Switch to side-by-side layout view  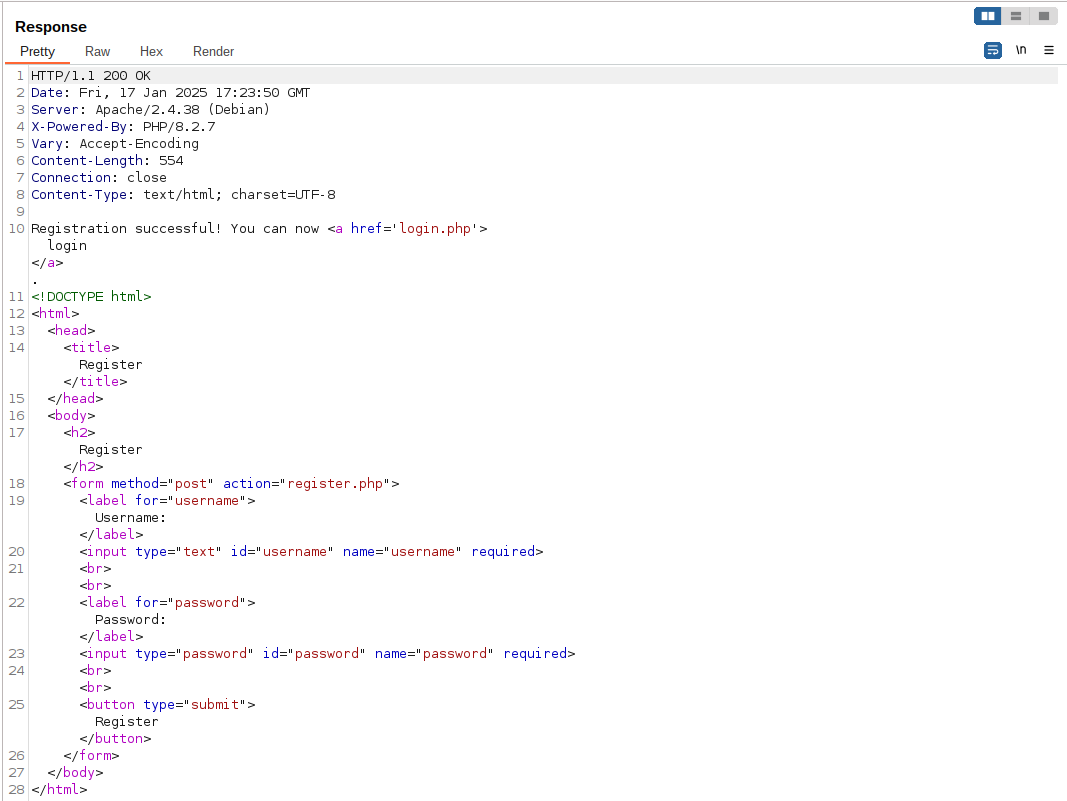988,16
